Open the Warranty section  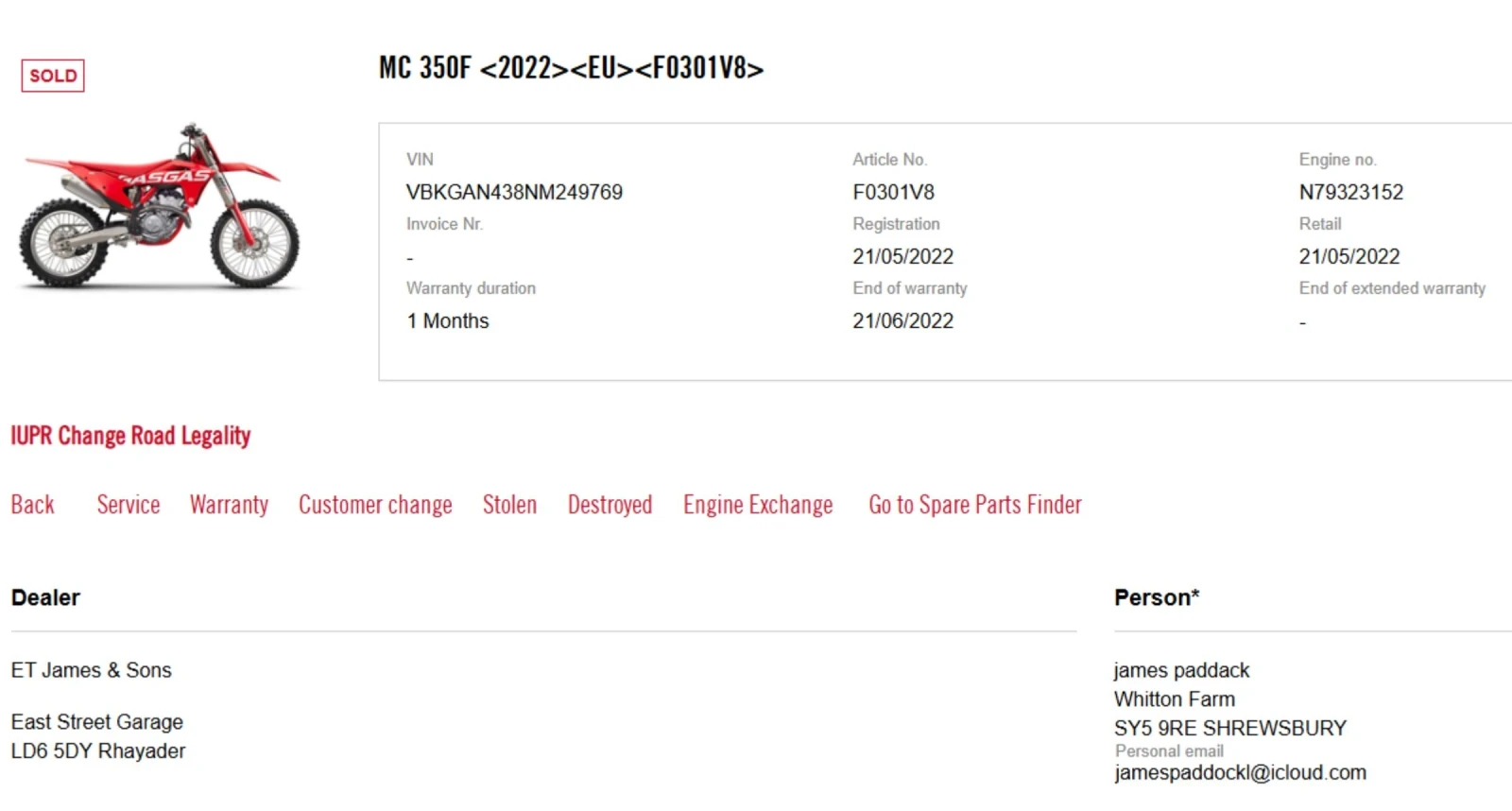[229, 505]
